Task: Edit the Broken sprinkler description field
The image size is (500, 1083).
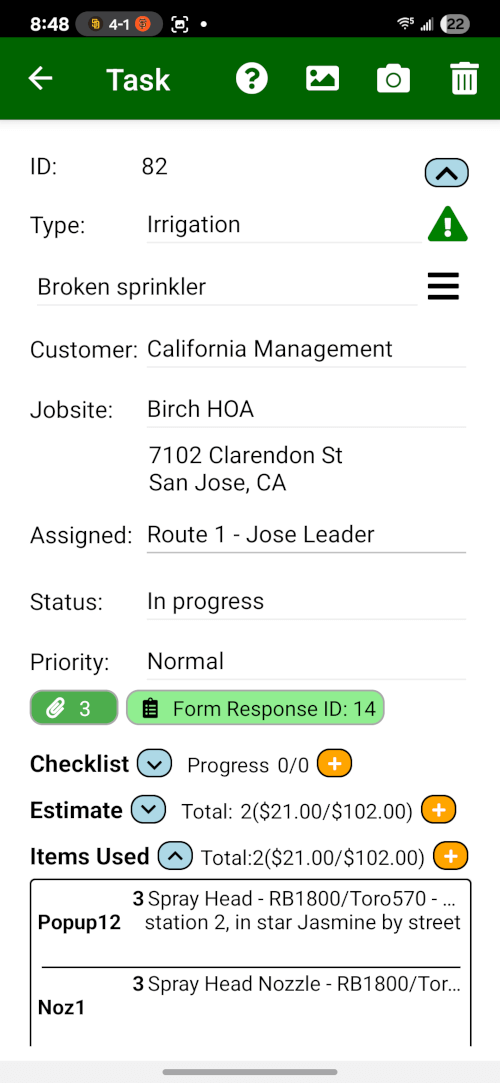Action: tap(227, 287)
